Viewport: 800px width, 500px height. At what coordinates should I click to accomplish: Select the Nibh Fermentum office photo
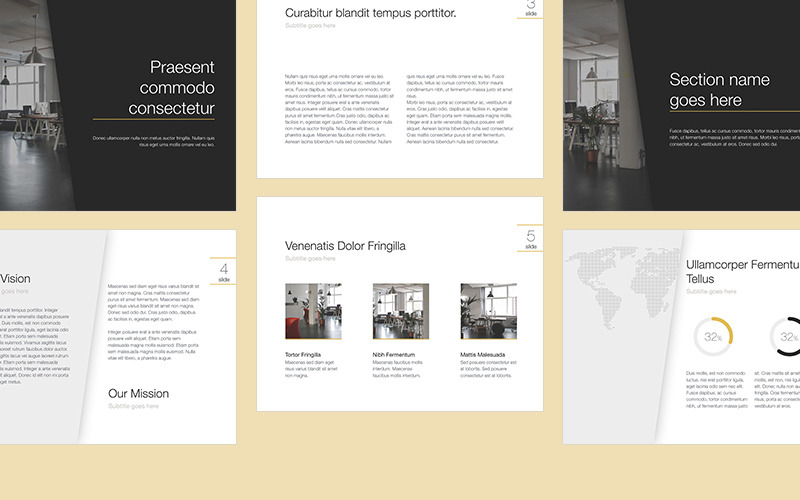[x=401, y=311]
